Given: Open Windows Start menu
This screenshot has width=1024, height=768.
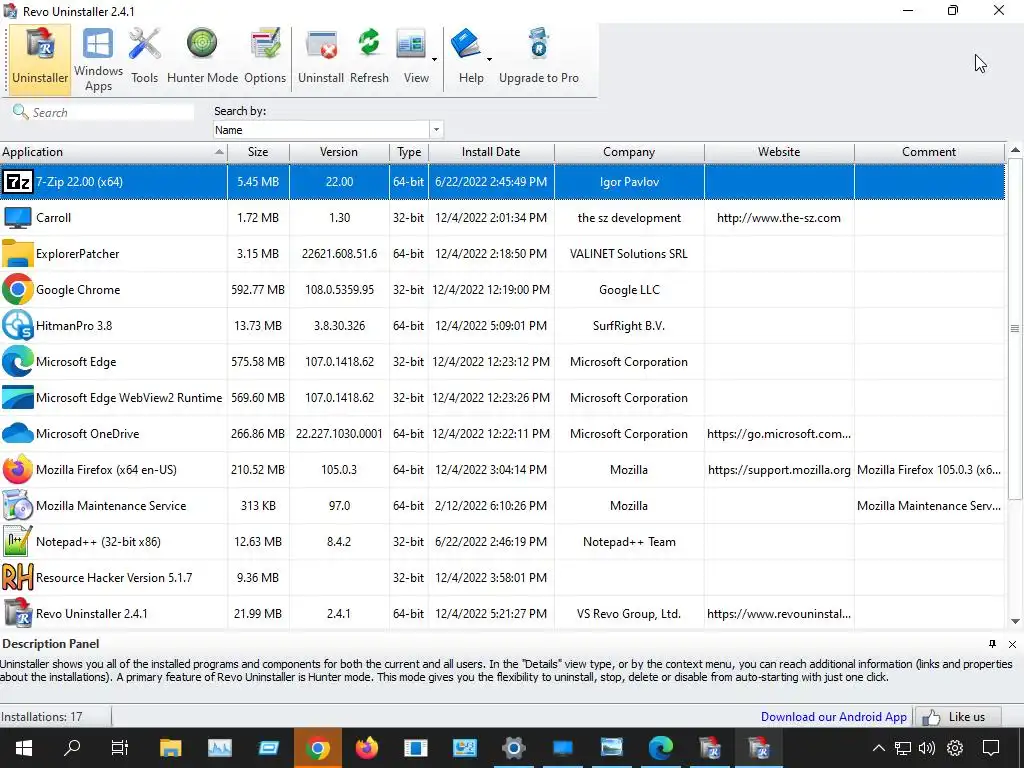Looking at the screenshot, I should [x=24, y=748].
